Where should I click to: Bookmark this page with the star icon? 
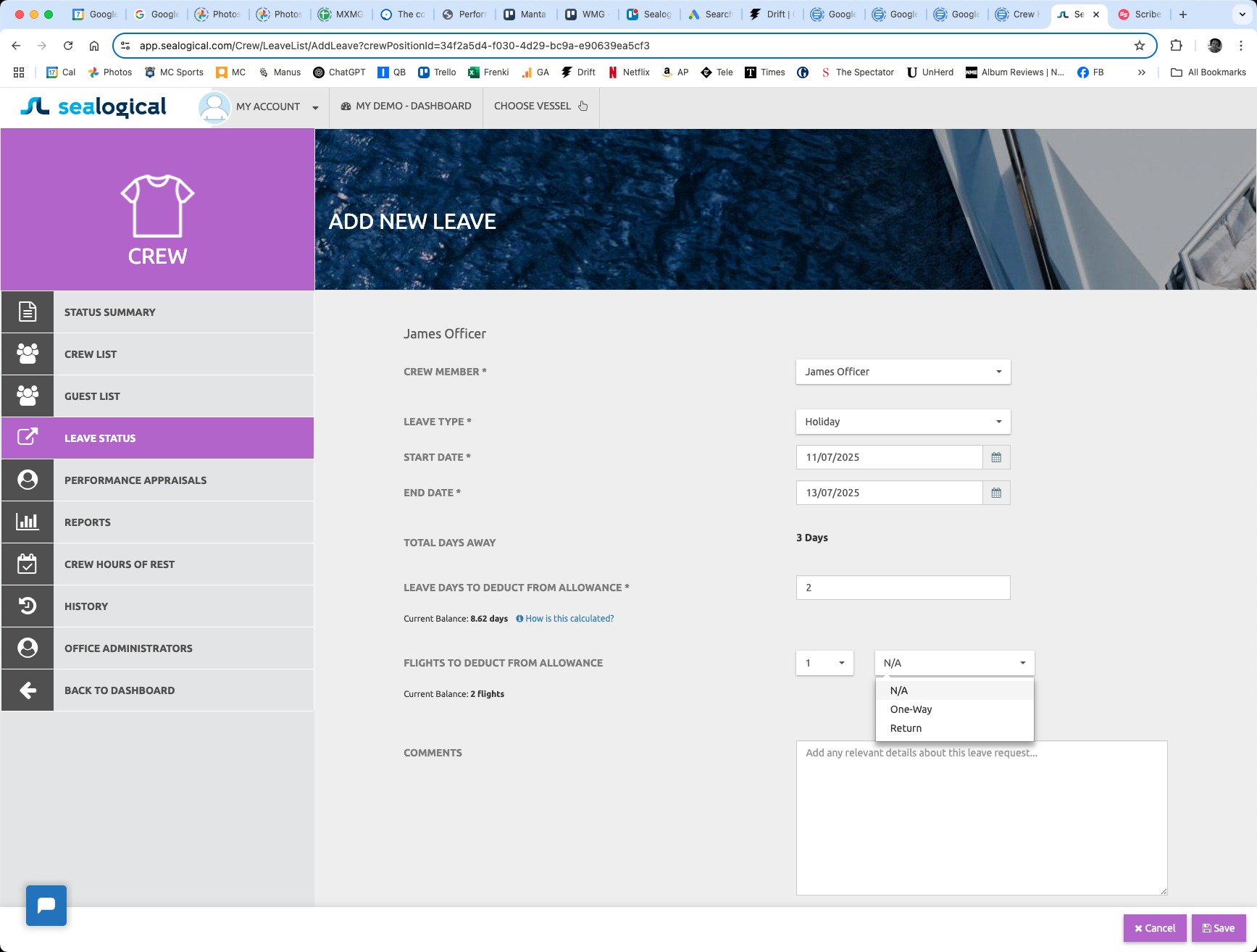(1140, 46)
